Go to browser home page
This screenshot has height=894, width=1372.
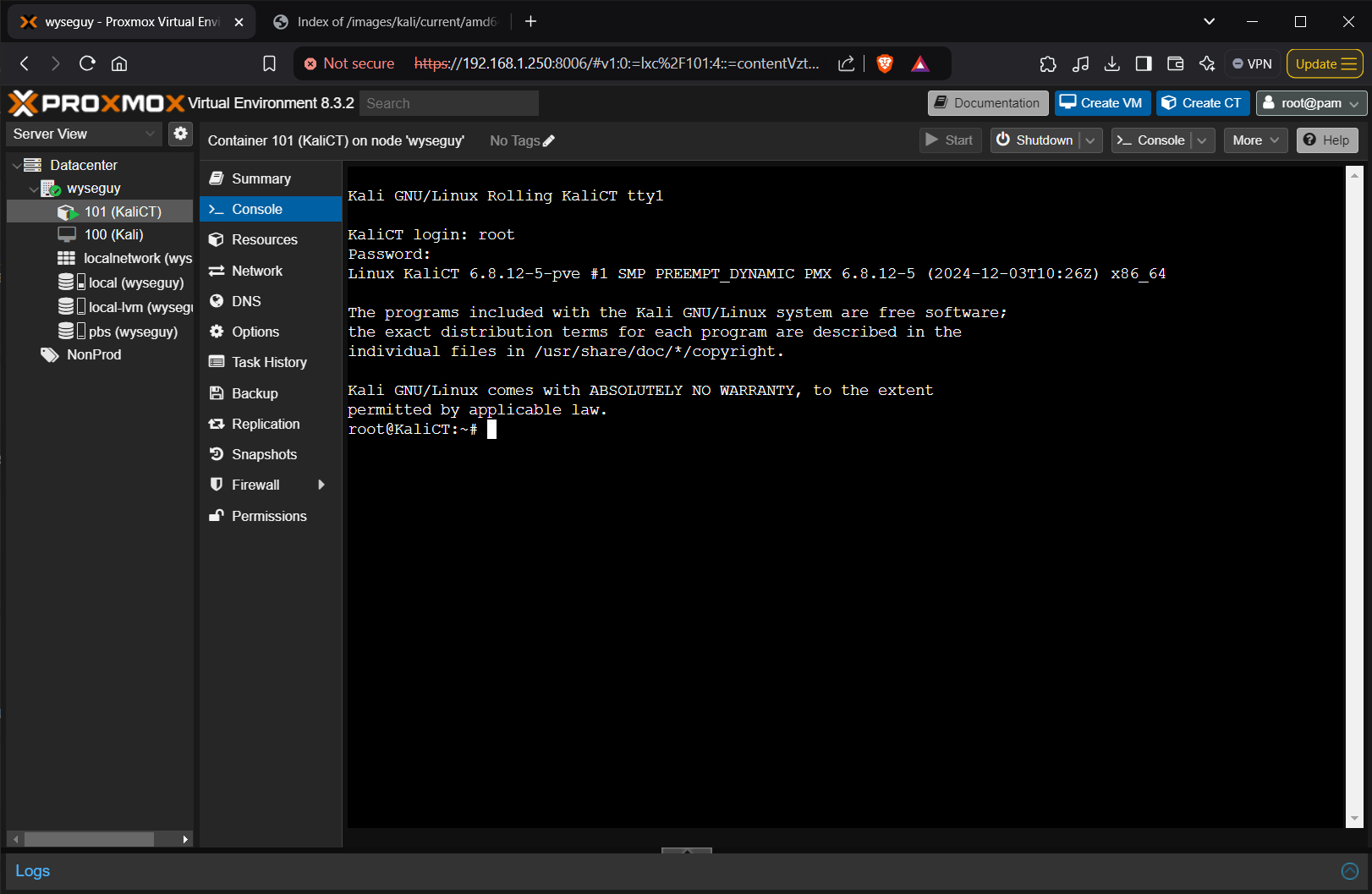coord(119,63)
